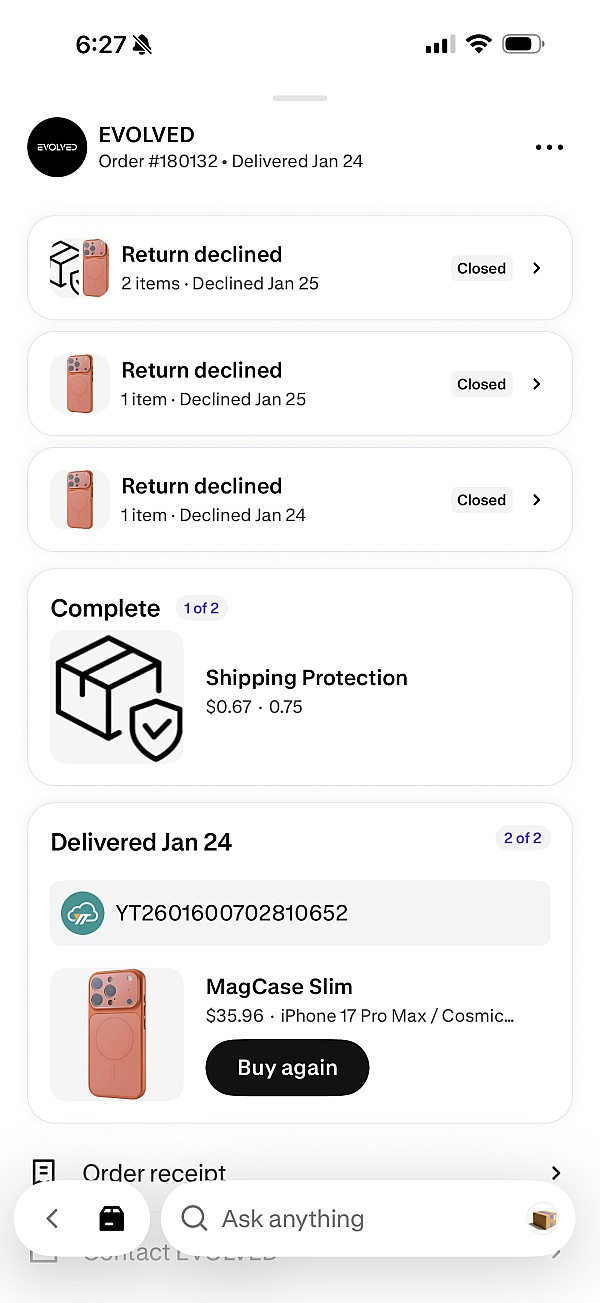Tap the Order receipt document icon
The image size is (600, 1303).
click(43, 1172)
